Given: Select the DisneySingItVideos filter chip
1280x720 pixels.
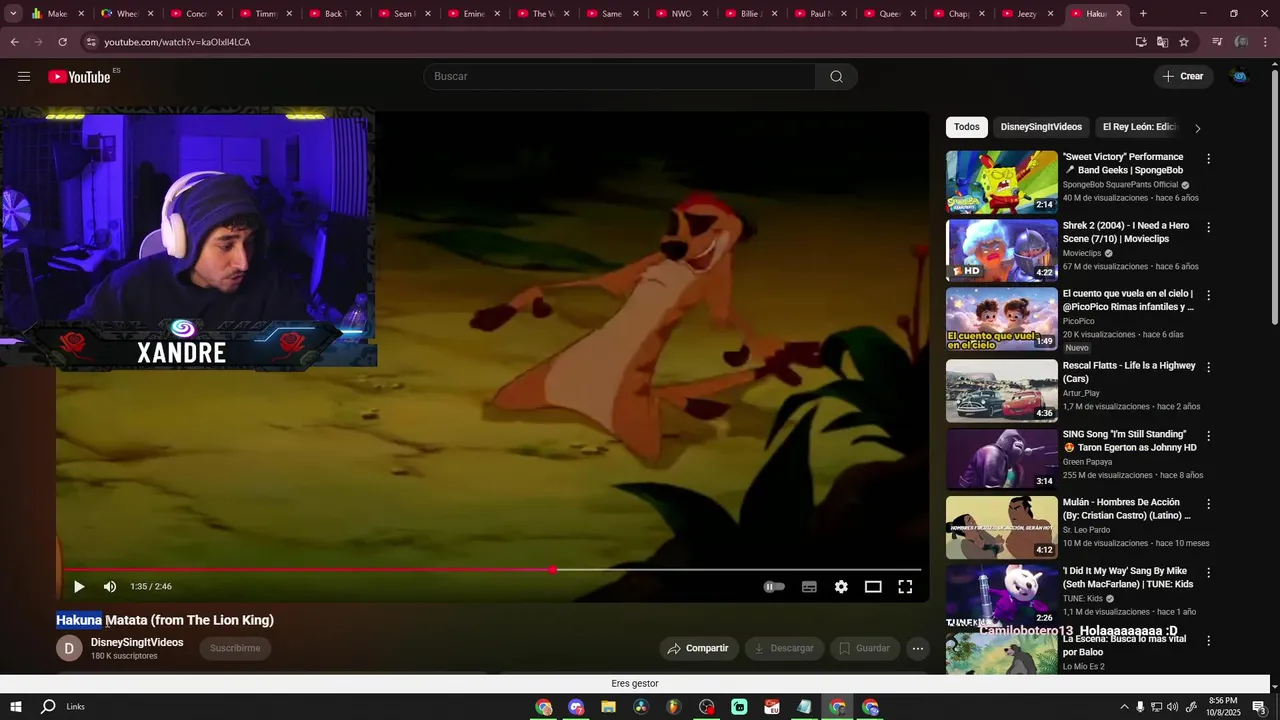Looking at the screenshot, I should point(1041,127).
